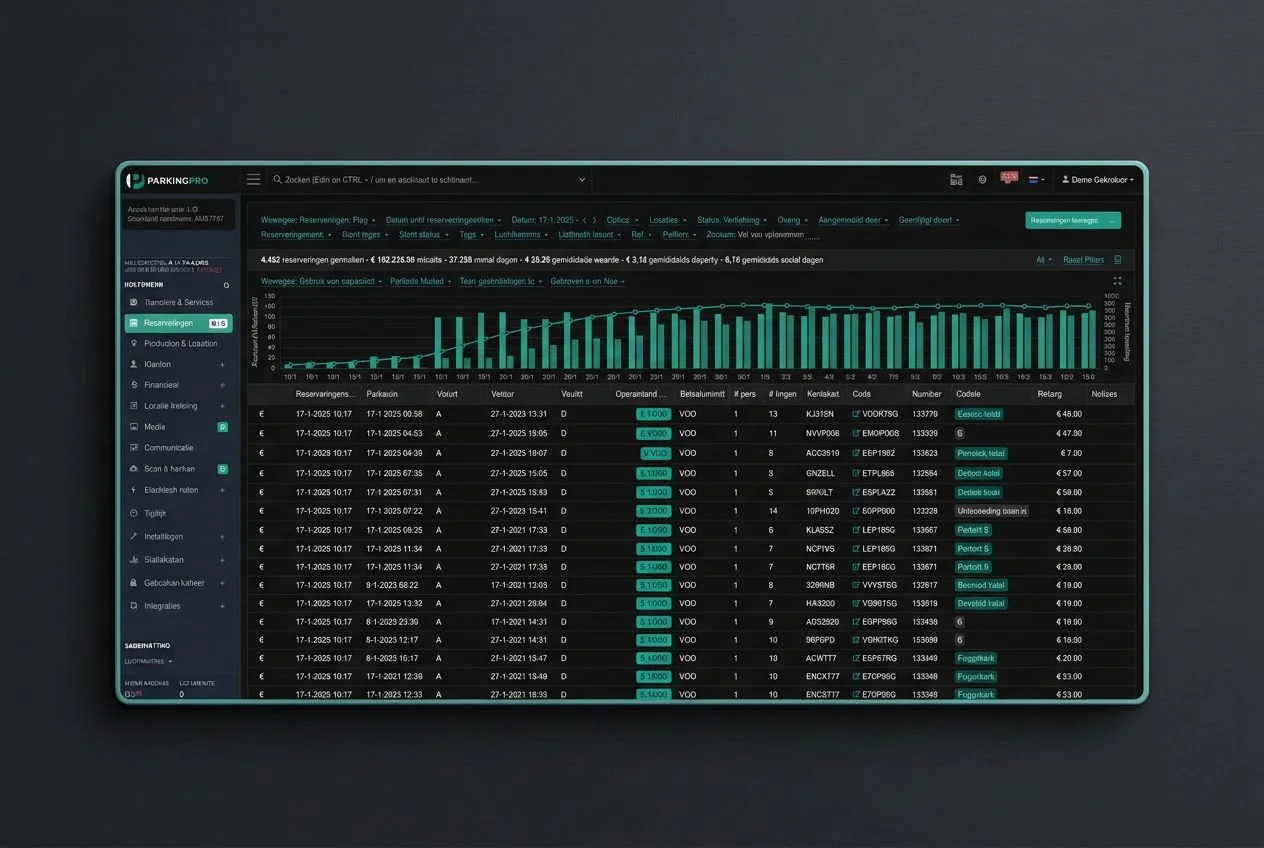Viewport: 1264px width, 848px height.
Task: Open the Communicalie menu item
Action: click(179, 448)
